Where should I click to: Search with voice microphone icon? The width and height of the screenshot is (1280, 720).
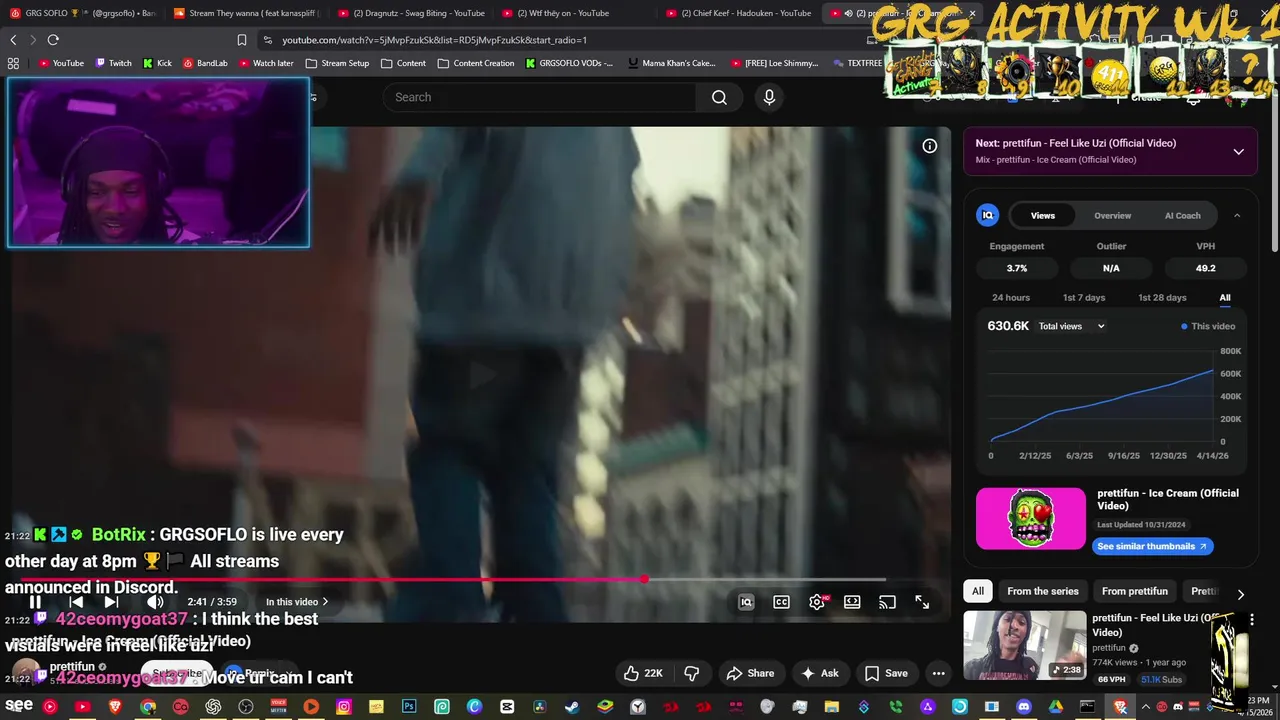[x=769, y=97]
